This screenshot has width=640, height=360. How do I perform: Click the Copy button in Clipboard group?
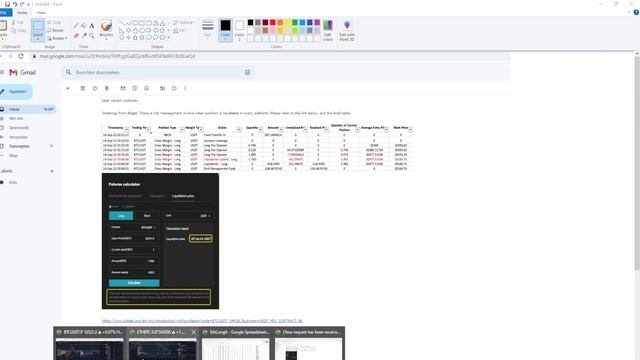pos(18,31)
